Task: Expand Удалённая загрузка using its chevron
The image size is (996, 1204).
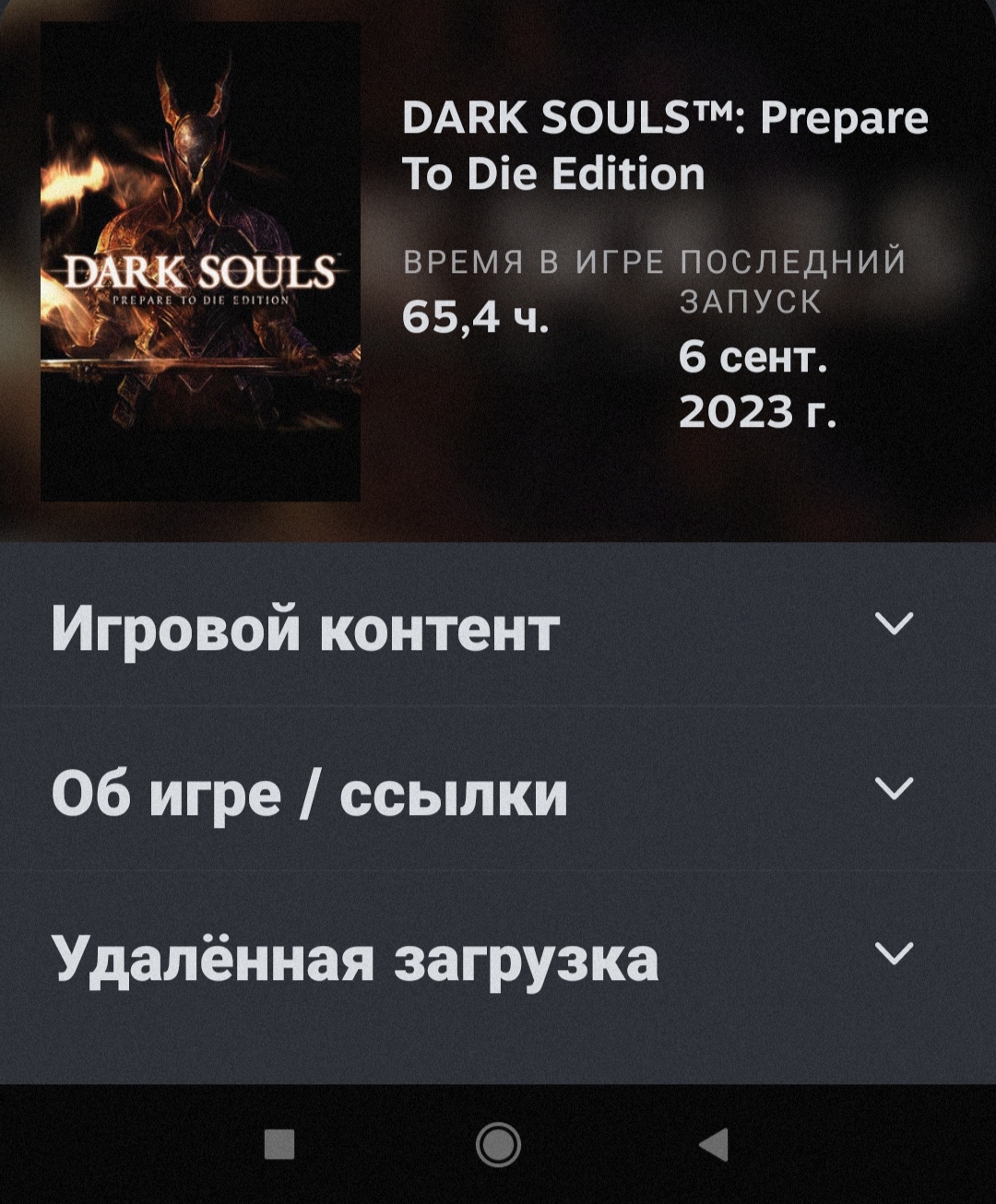Action: (894, 952)
